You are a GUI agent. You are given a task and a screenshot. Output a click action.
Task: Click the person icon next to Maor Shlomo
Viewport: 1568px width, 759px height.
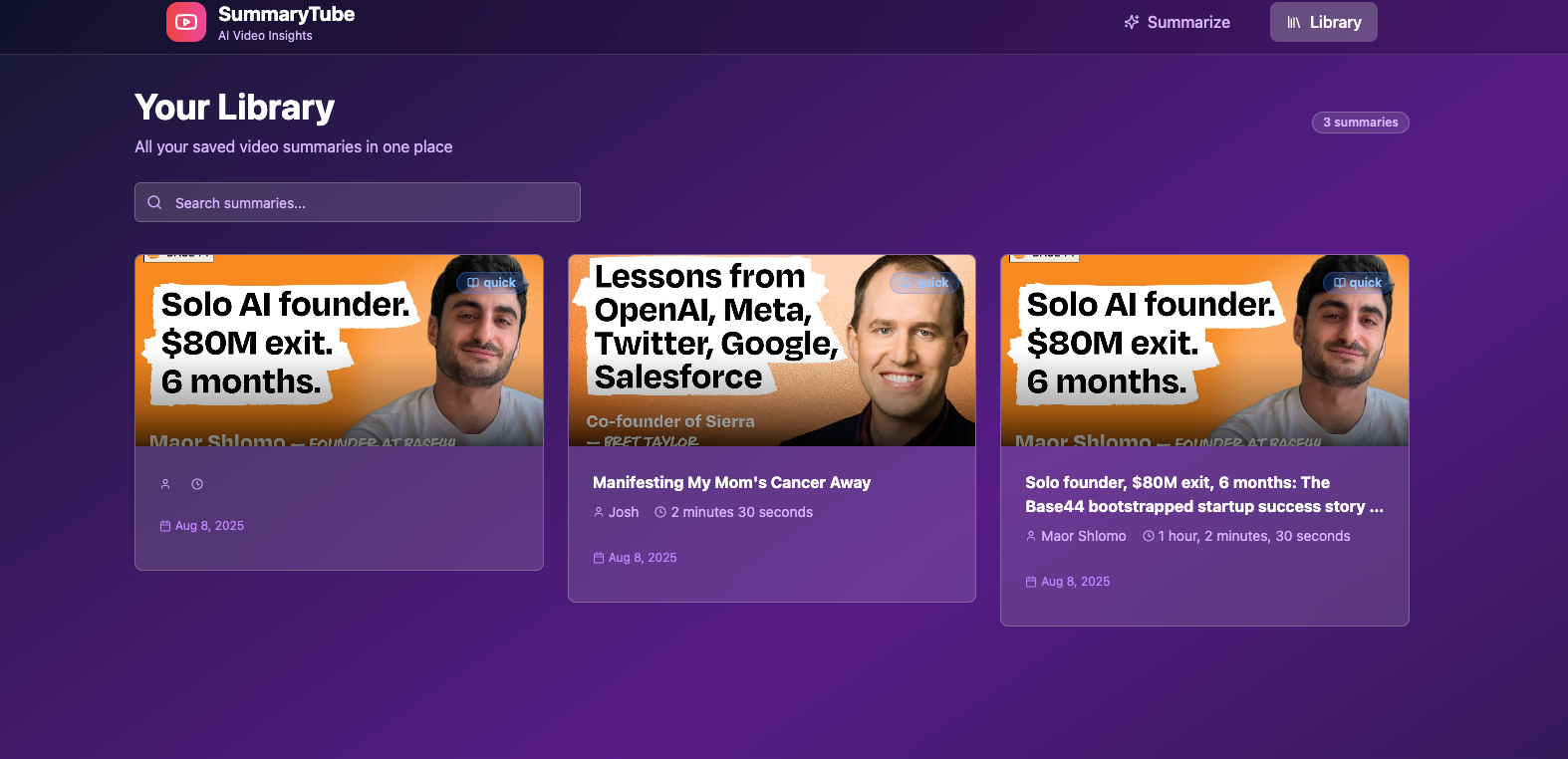tap(1031, 536)
